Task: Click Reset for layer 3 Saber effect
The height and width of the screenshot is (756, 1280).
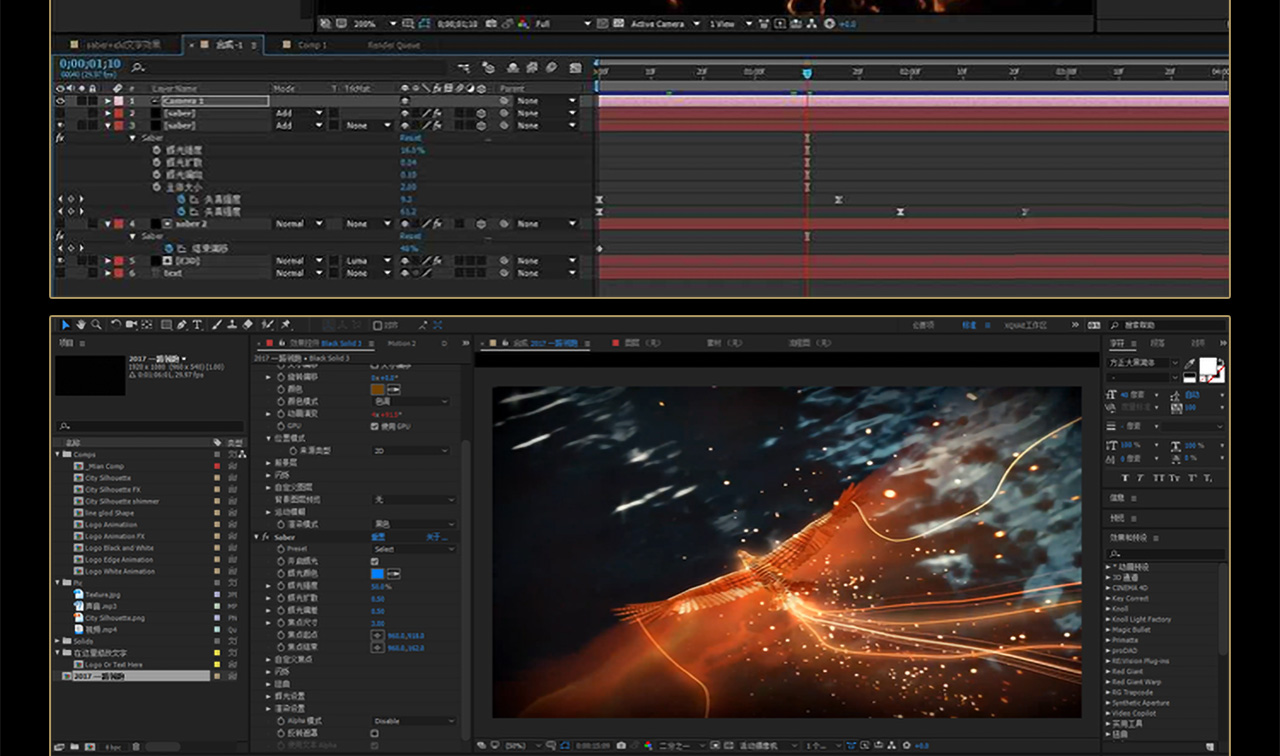Action: coord(410,138)
